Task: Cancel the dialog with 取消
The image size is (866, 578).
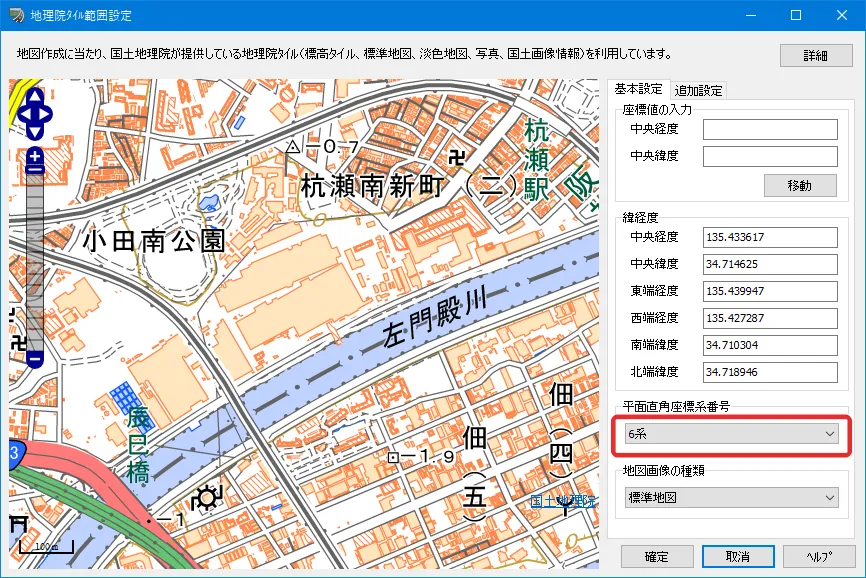Action: (x=739, y=556)
